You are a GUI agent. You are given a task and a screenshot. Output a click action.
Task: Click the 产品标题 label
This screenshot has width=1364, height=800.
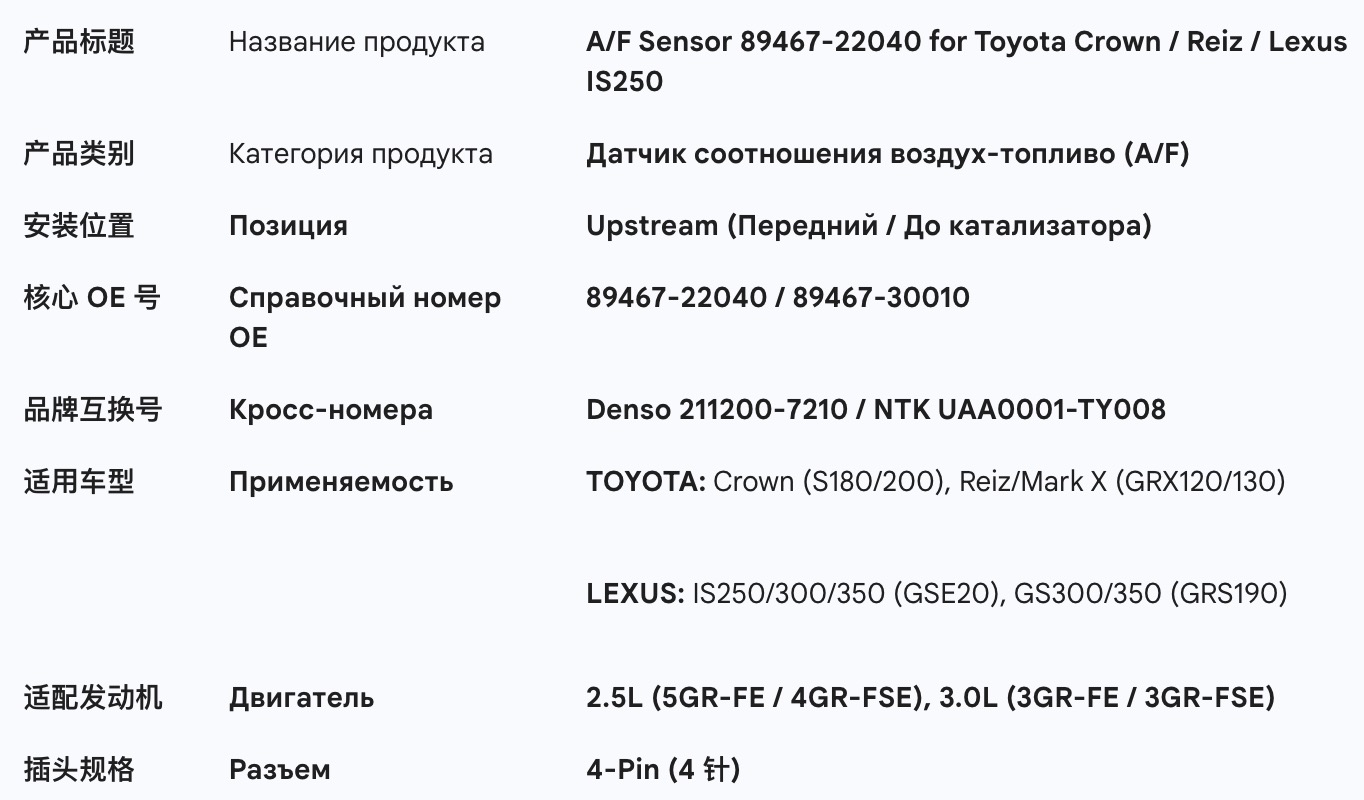click(79, 42)
